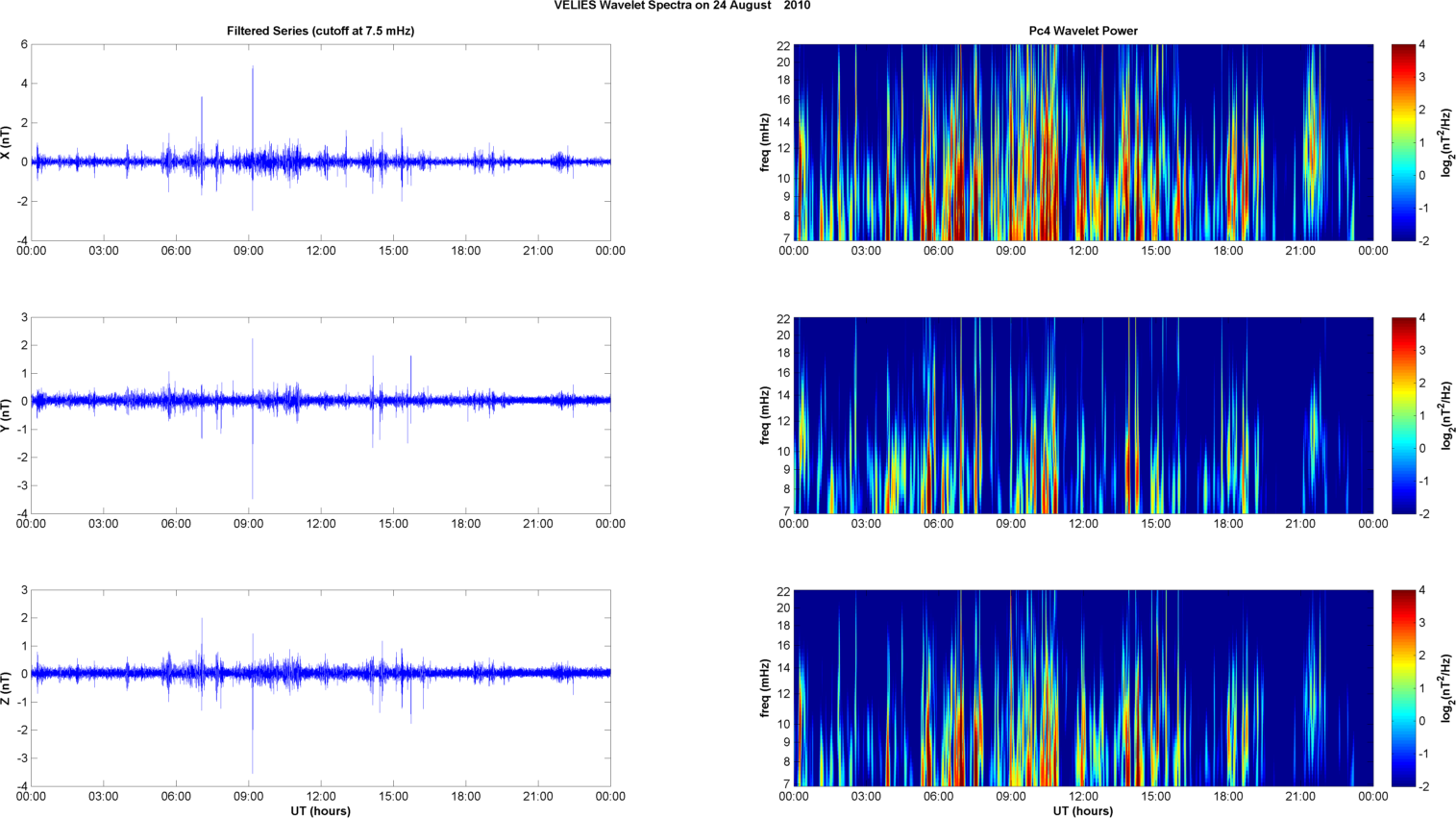Viewport: 1456px width, 818px height.
Task: Click the freq (mHz) label of top spectrogram
Action: [x=765, y=142]
